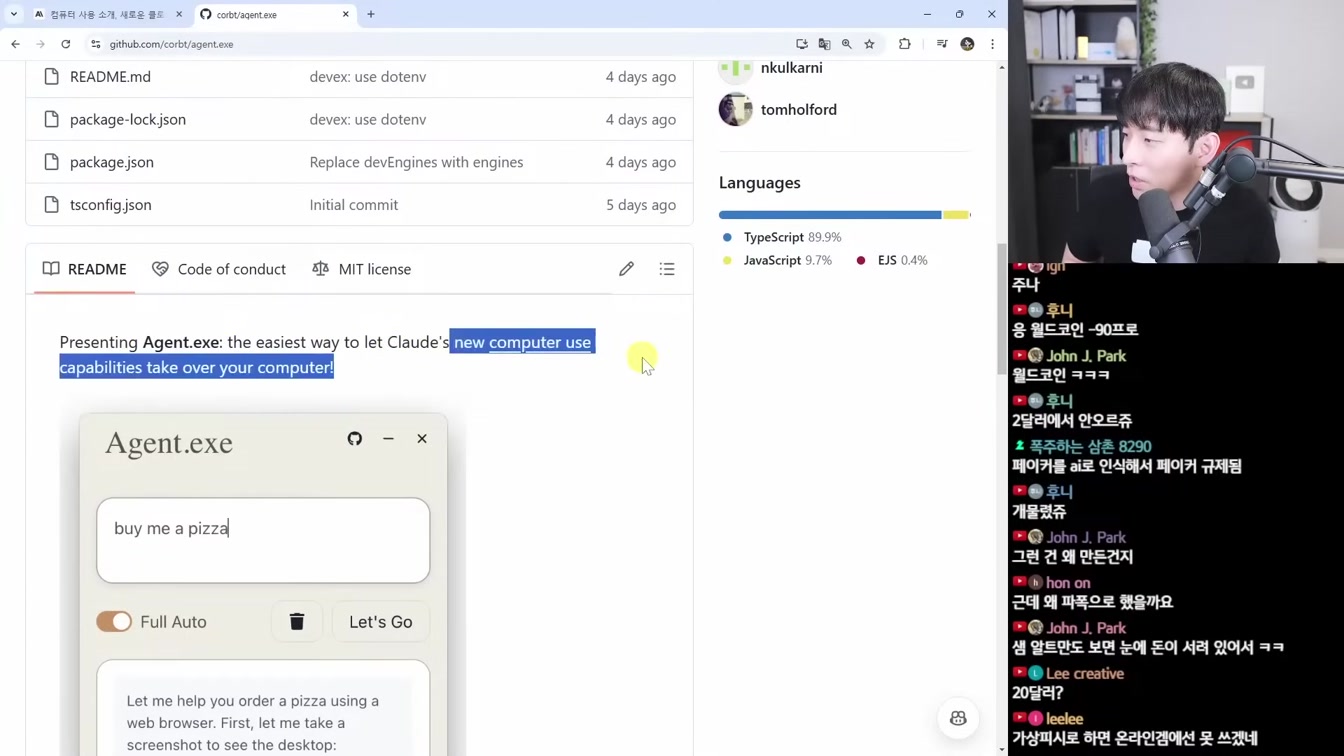Image resolution: width=1344 pixels, height=756 pixels.
Task: Click the file icon beside README.md
Action: 52,76
